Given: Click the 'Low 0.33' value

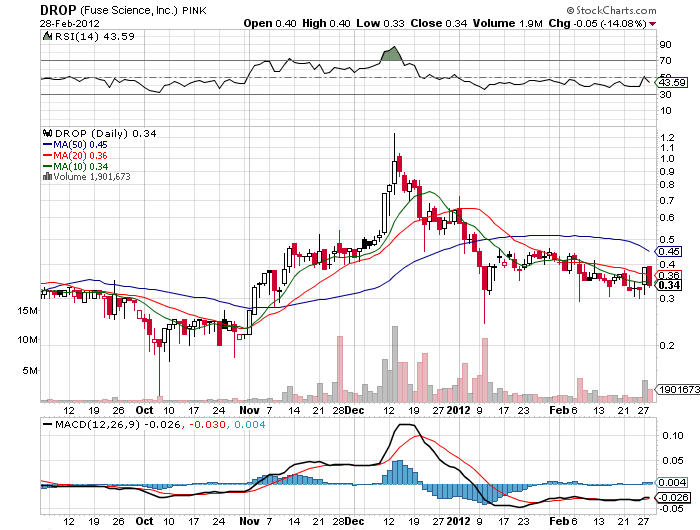Looking at the screenshot, I should [x=380, y=24].
